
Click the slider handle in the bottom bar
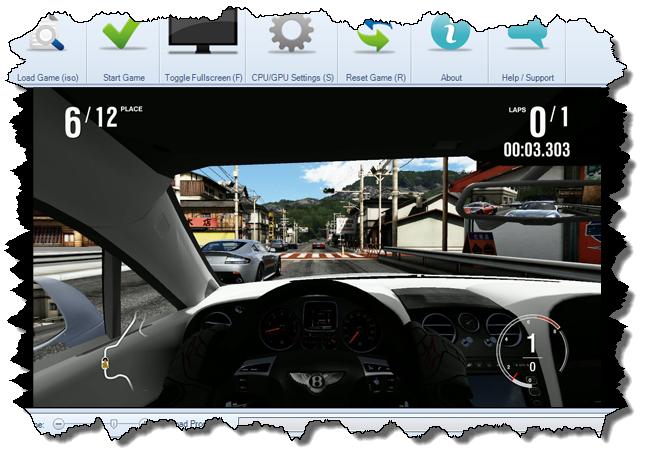coord(113,423)
